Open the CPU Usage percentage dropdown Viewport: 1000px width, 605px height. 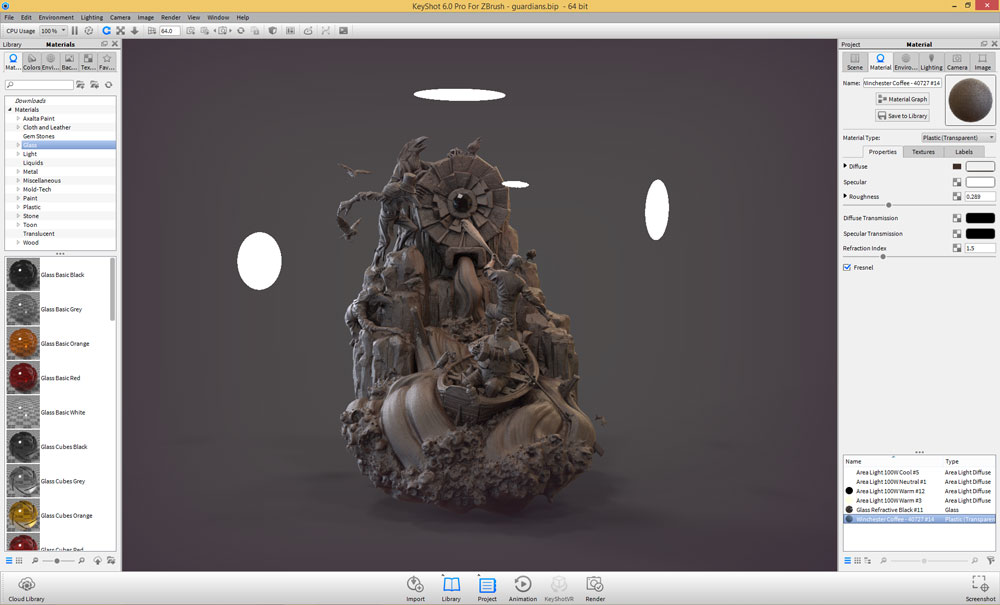click(x=54, y=31)
